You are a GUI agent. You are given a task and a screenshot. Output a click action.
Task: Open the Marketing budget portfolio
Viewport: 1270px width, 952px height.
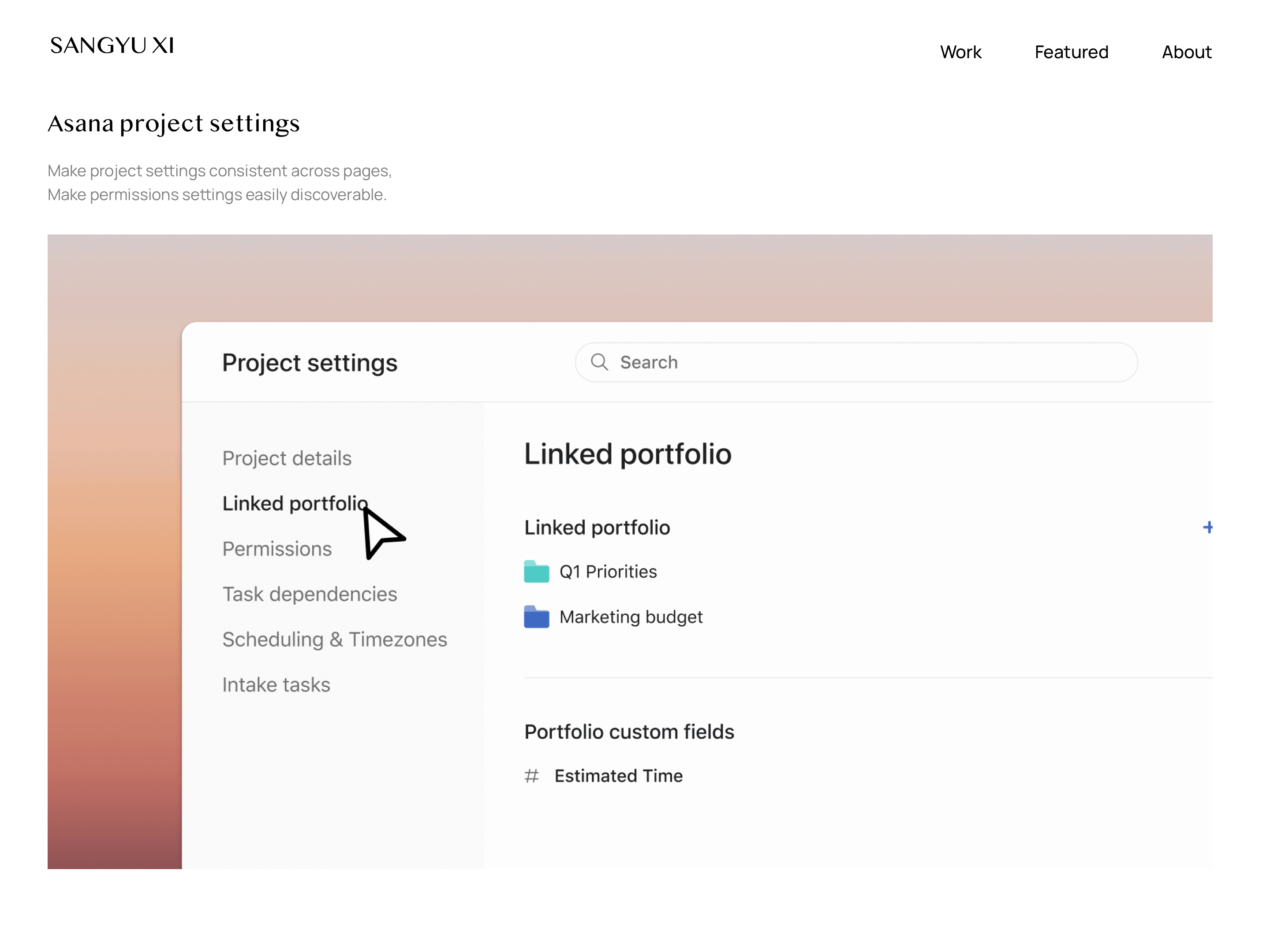tap(631, 617)
